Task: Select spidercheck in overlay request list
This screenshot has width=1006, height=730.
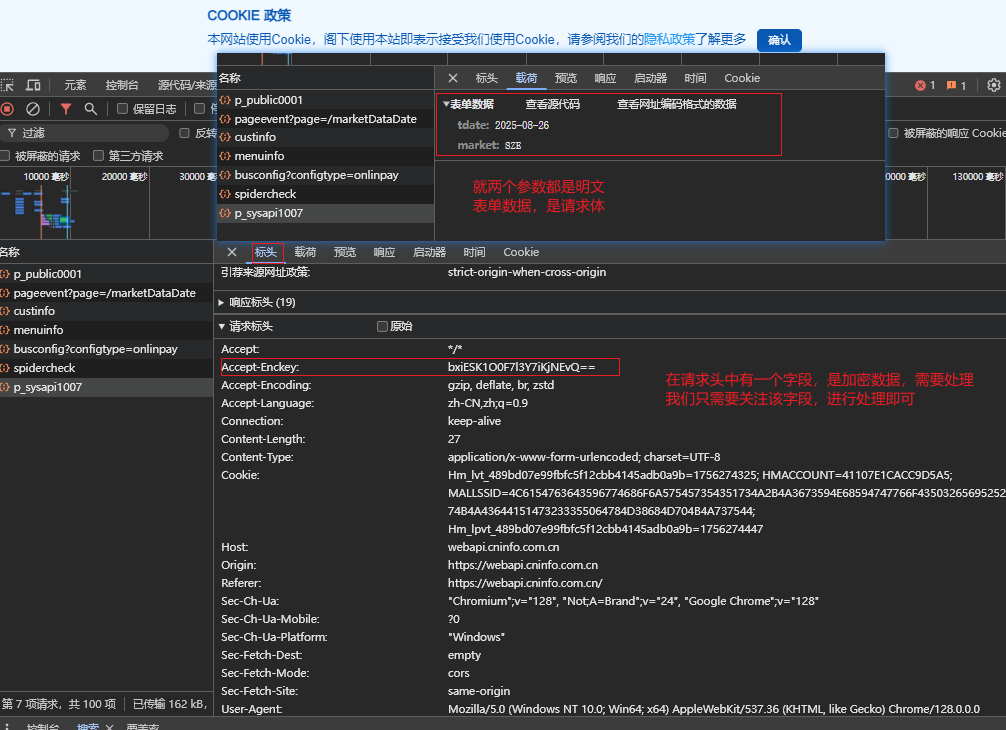Action: click(x=326, y=194)
